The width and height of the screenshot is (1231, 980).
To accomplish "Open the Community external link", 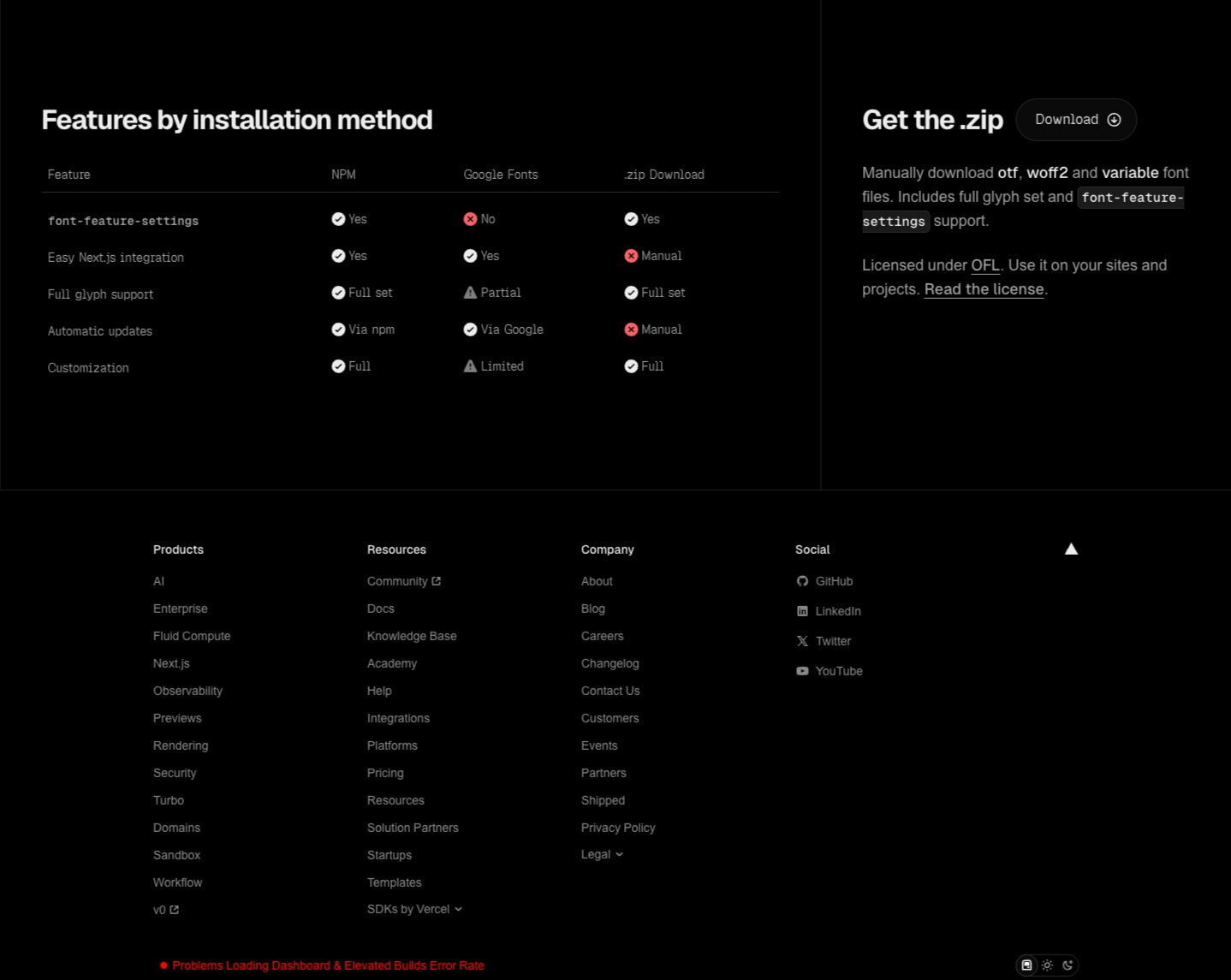I will 404,581.
